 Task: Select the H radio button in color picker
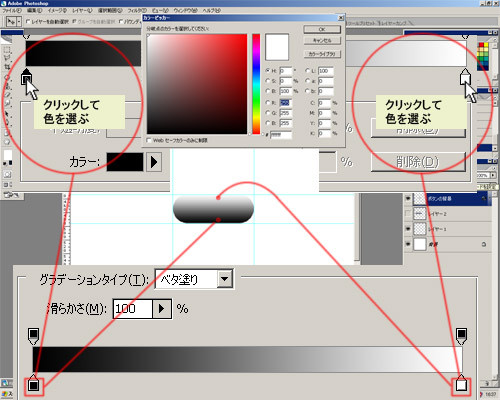268,71
